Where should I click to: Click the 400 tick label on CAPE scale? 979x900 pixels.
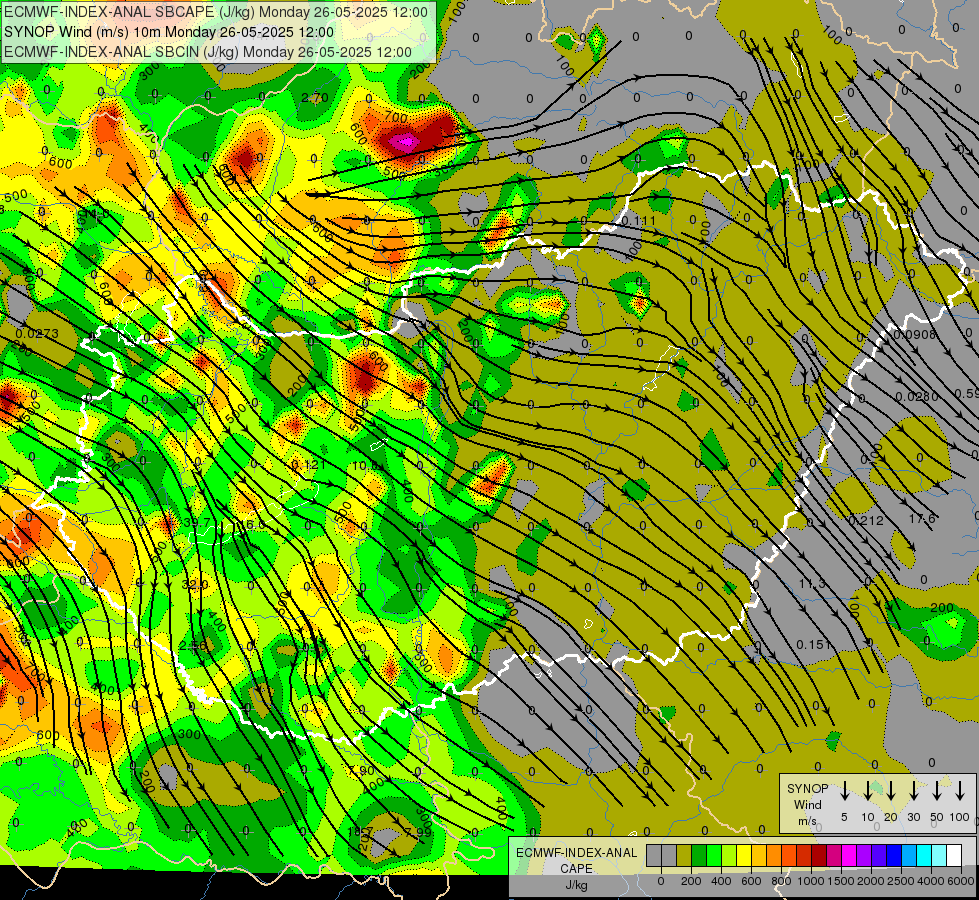coord(721,881)
